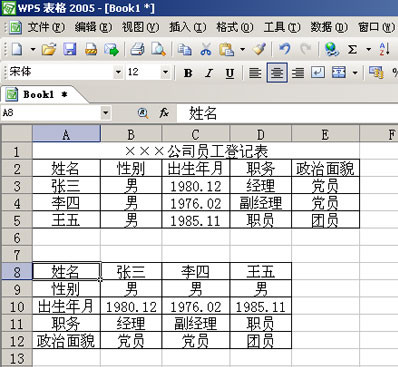Click the fx insert function icon

[x=164, y=113]
